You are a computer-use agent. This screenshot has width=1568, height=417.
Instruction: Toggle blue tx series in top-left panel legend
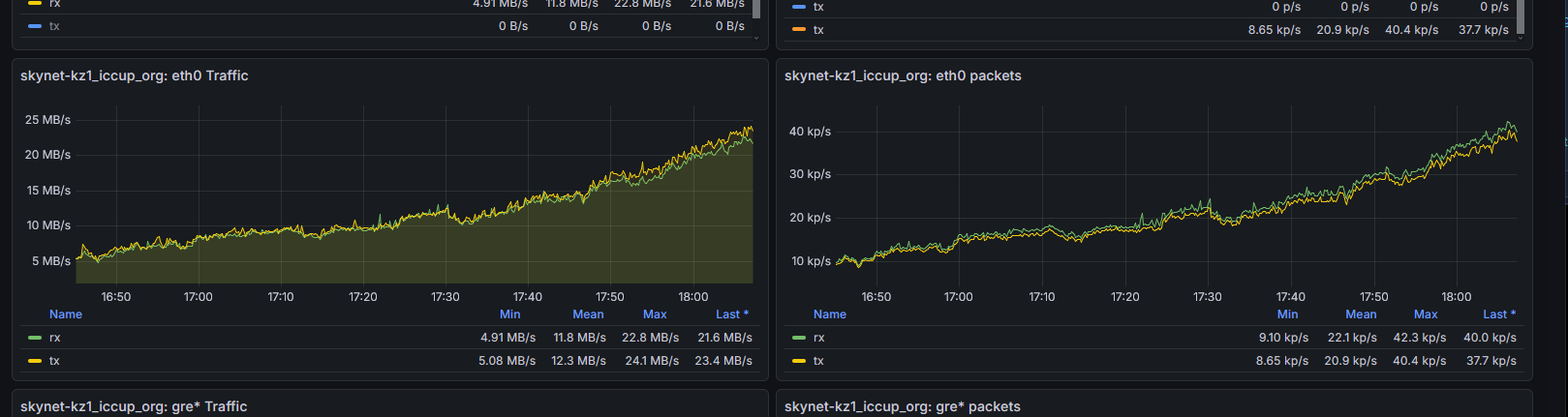tap(54, 26)
